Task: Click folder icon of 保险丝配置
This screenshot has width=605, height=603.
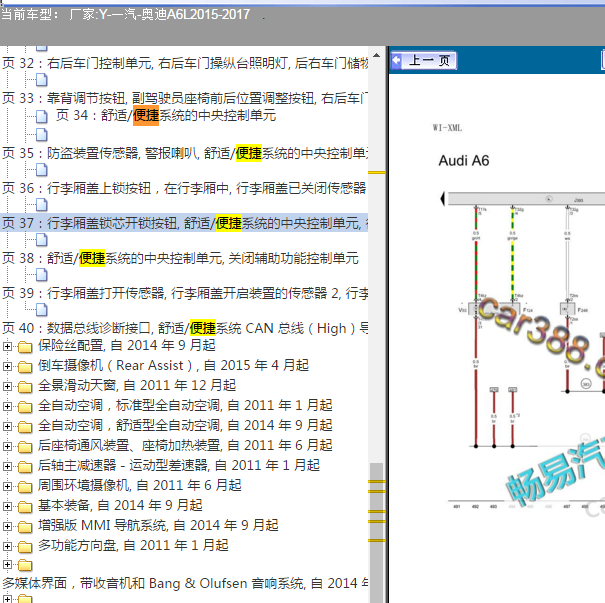Action: 25,347
